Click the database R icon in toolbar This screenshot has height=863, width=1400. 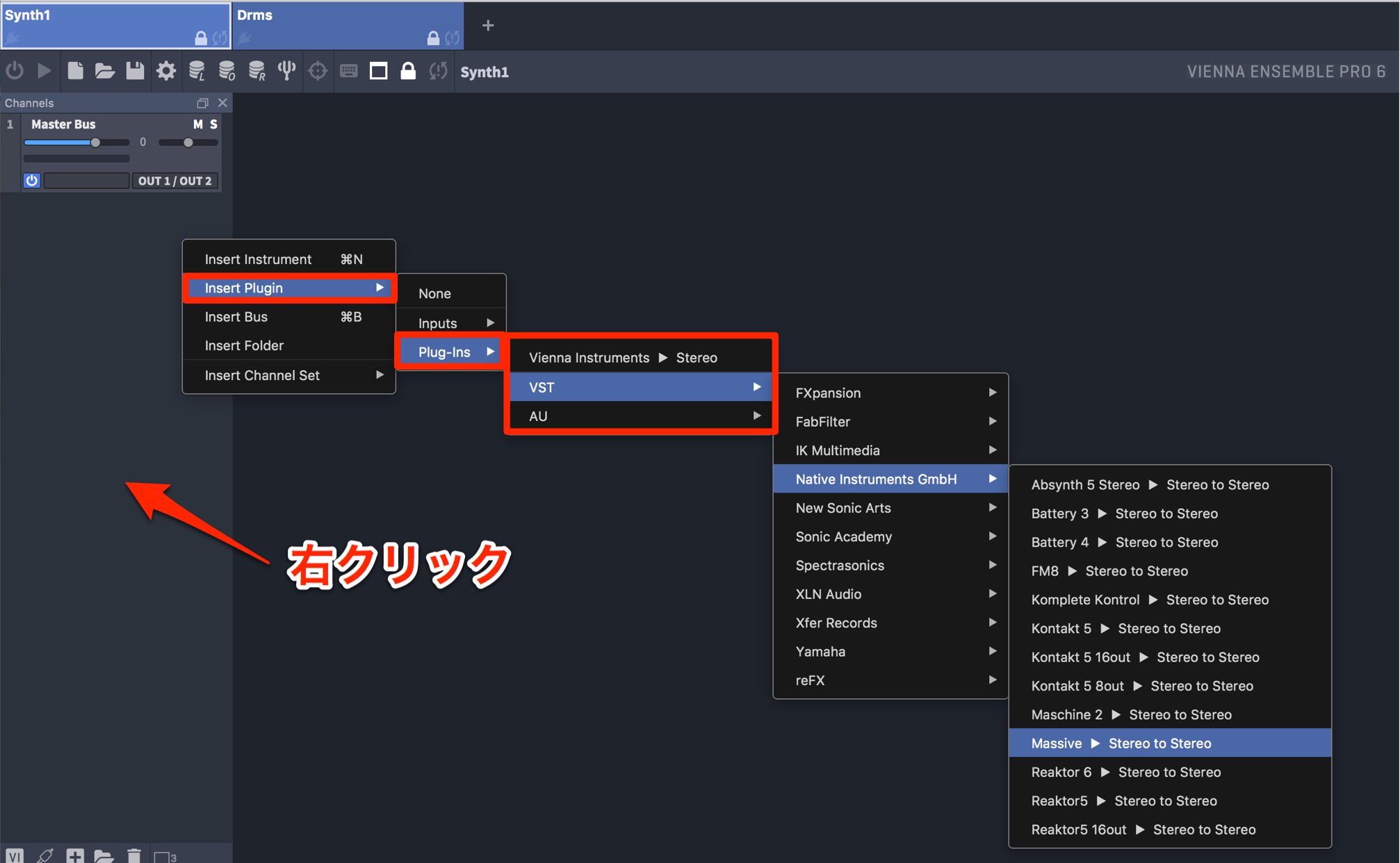click(x=257, y=71)
